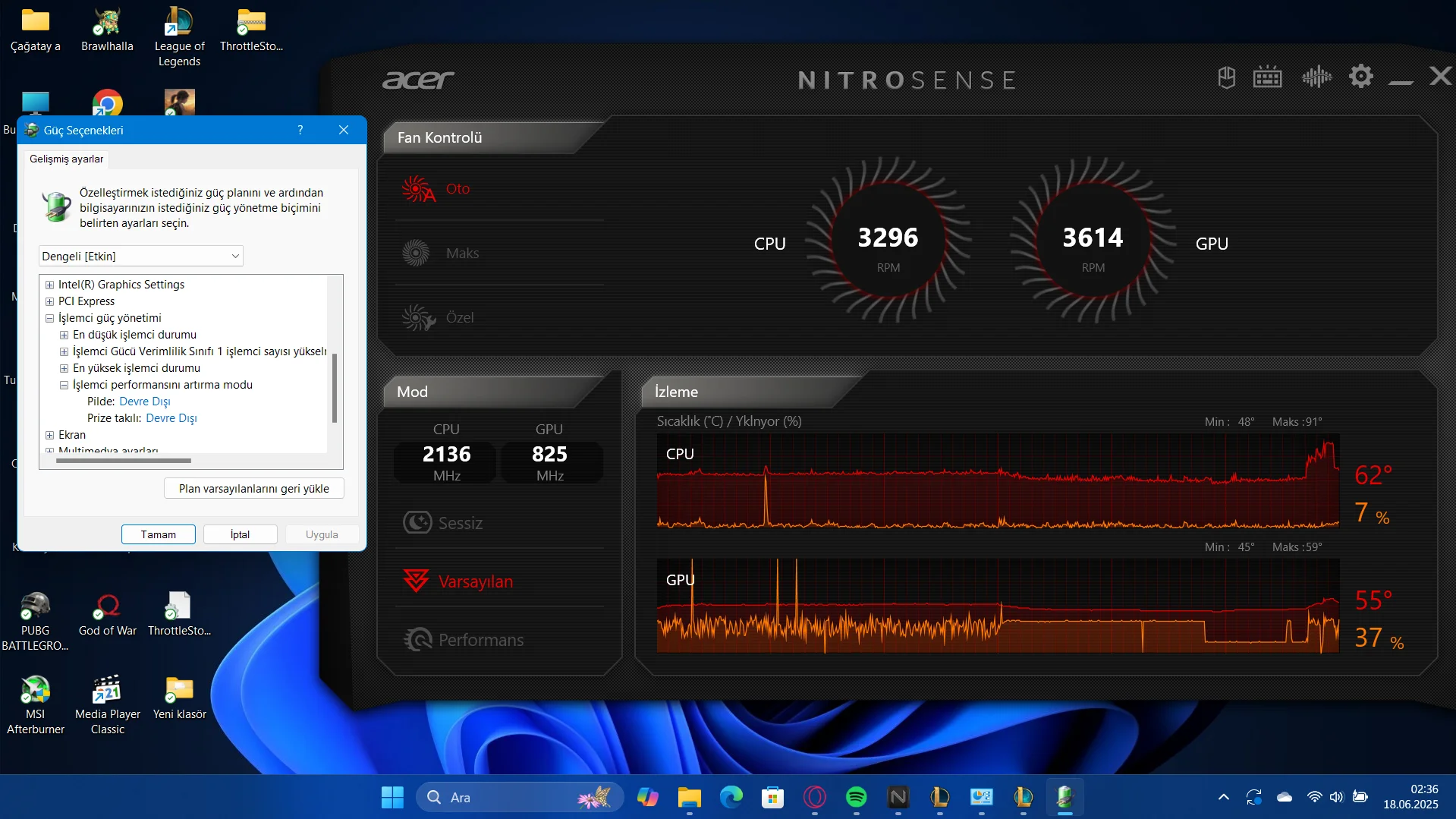Select the Yeni klasör desktop folder

180,698
